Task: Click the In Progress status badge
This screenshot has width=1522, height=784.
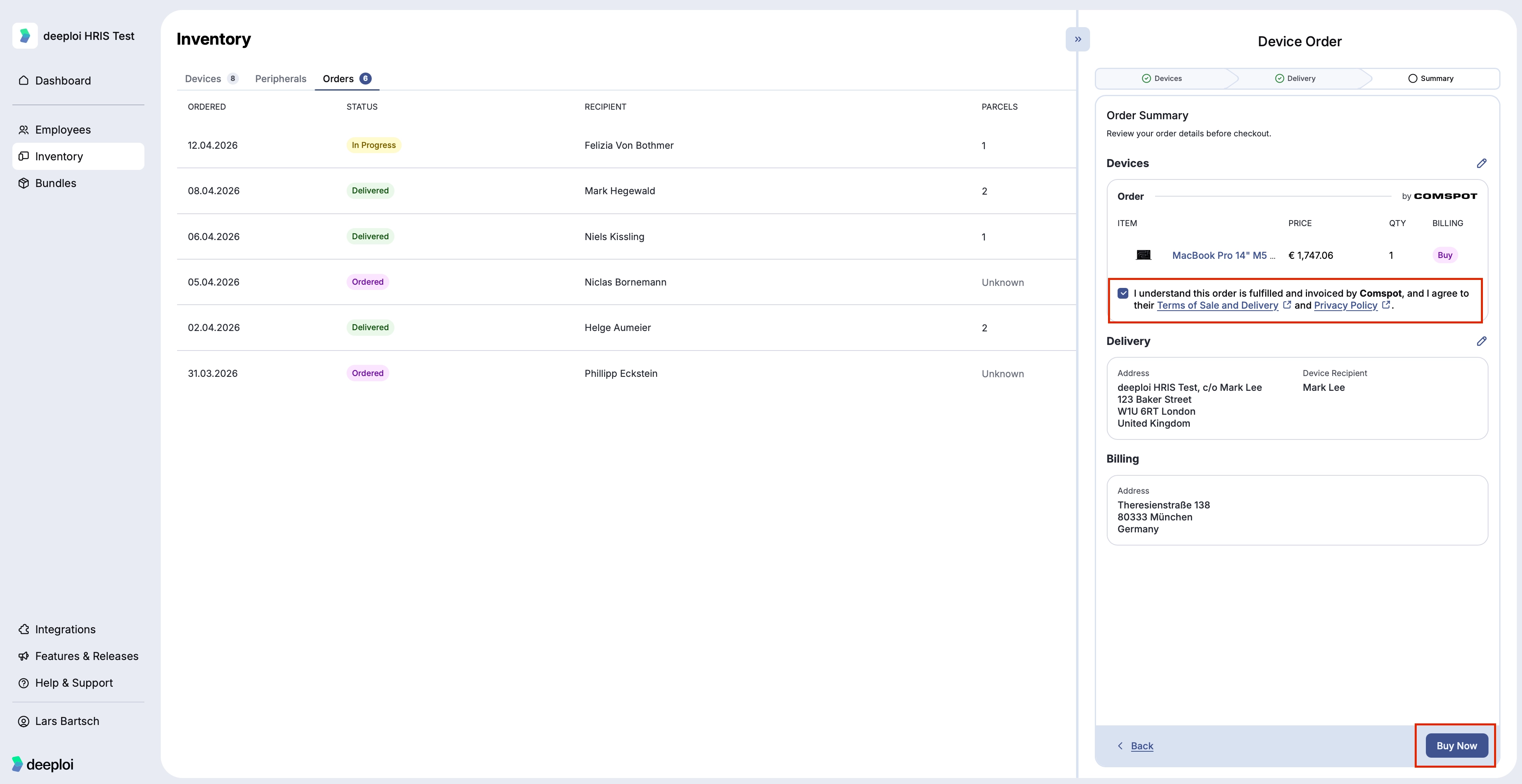Action: 373,145
